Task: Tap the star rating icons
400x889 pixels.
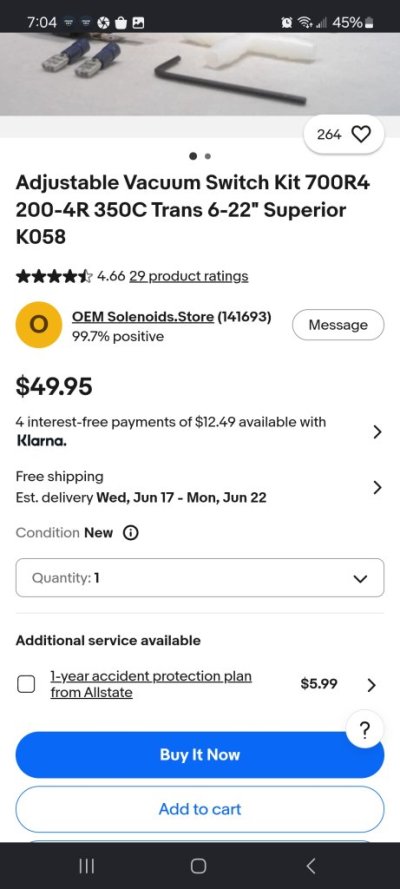Action: 53,277
